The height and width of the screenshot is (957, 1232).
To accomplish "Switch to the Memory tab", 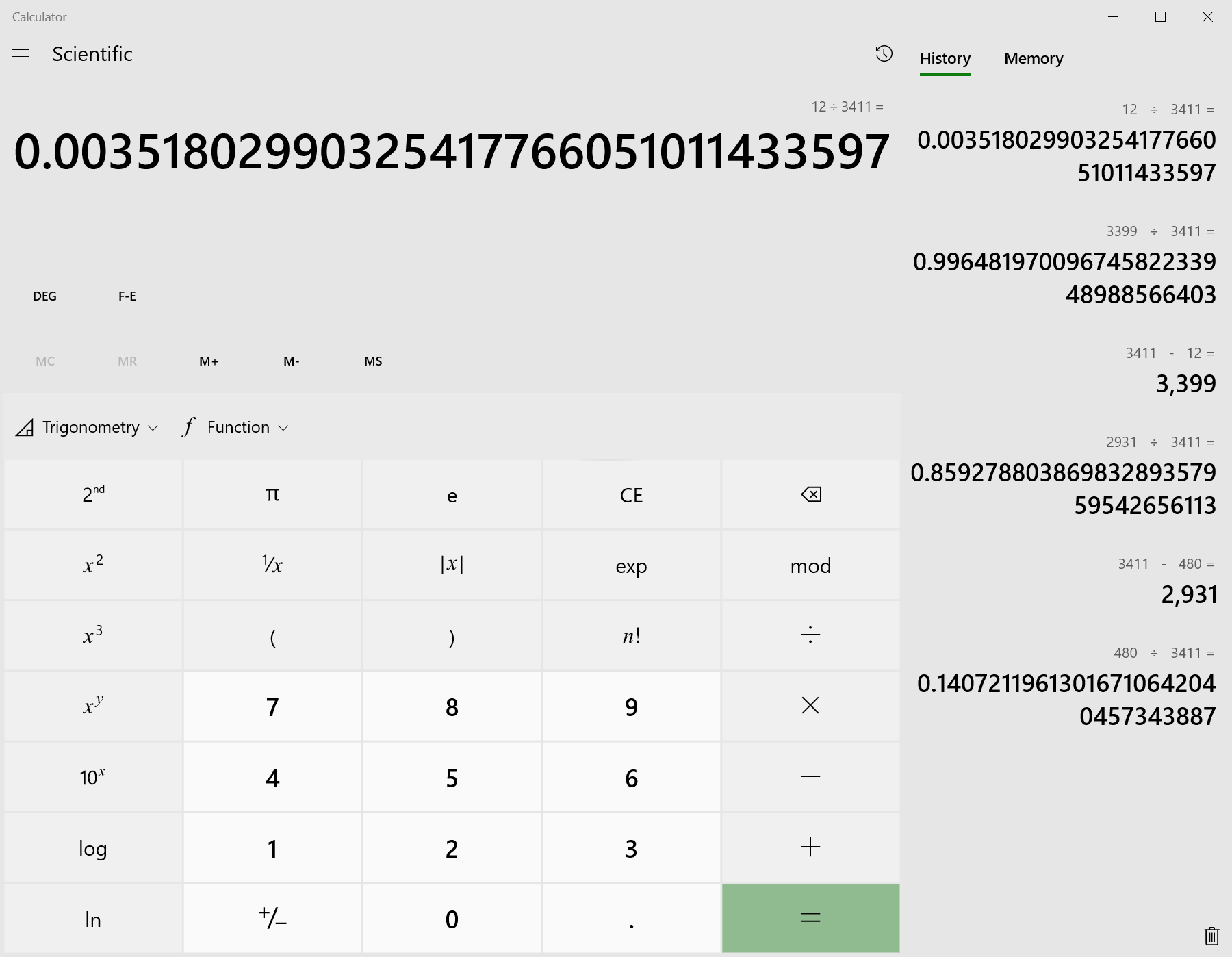I will (x=1033, y=59).
